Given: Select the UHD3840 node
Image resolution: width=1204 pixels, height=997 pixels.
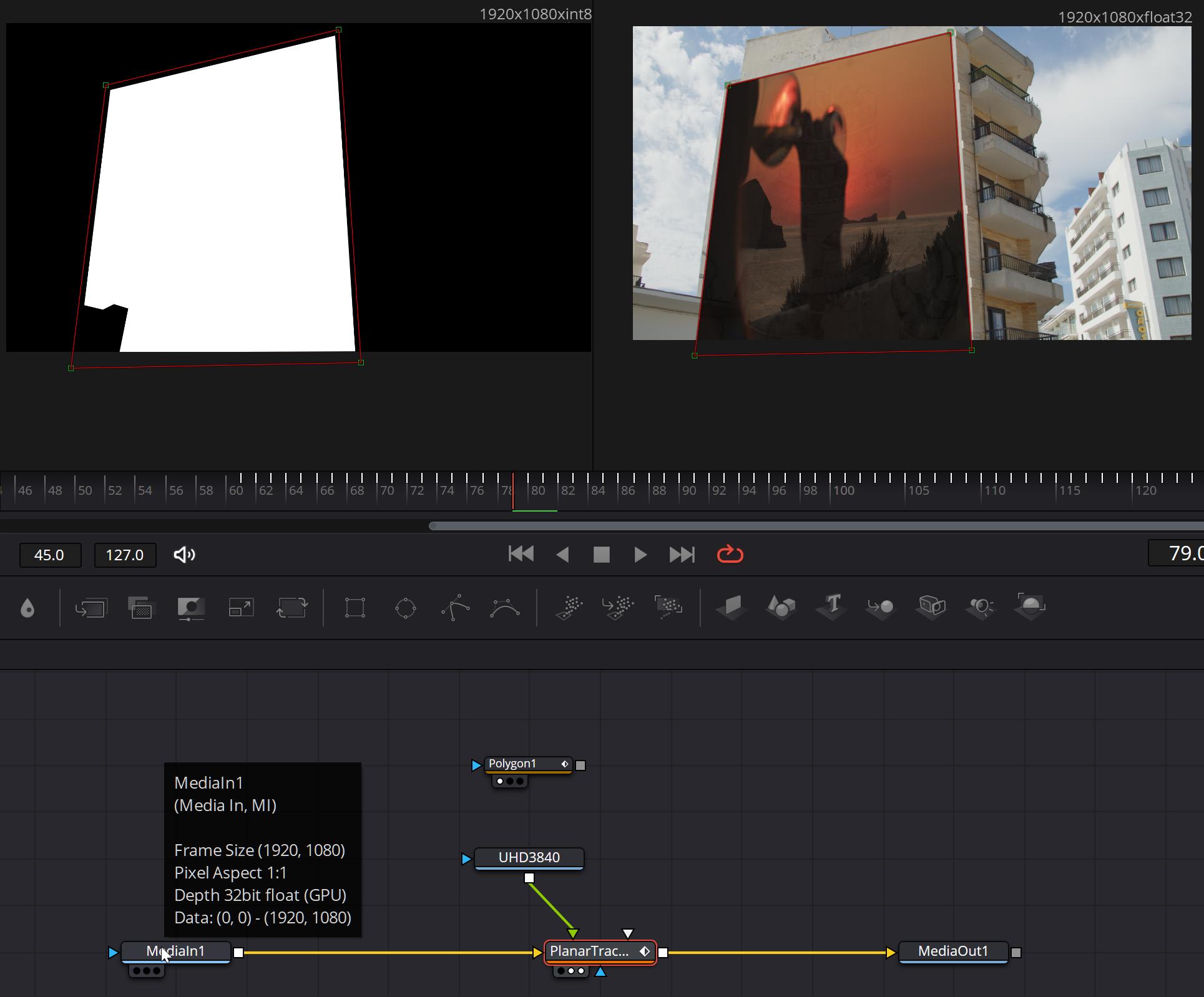Looking at the screenshot, I should (x=529, y=858).
